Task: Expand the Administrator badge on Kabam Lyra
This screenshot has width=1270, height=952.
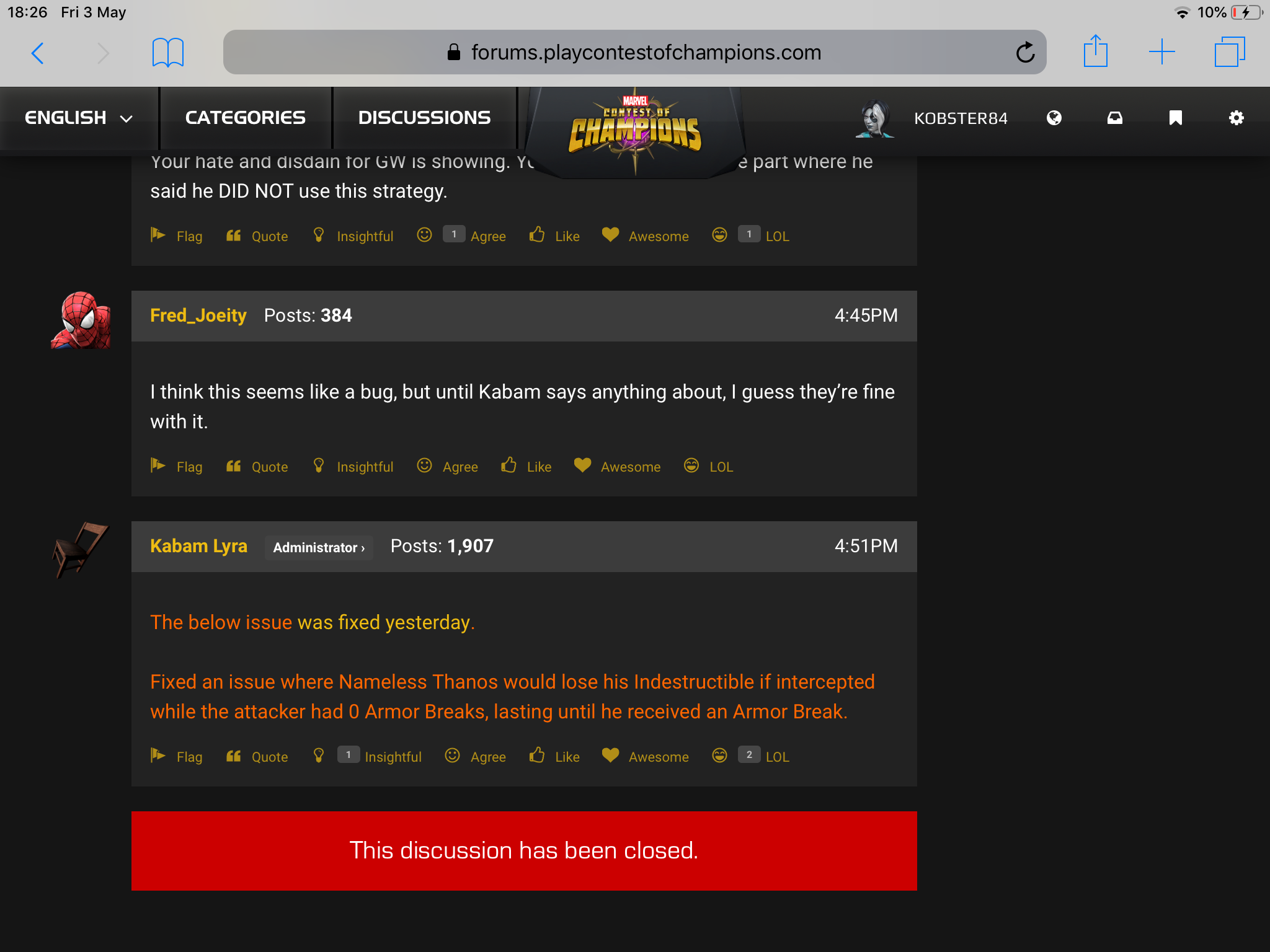Action: 319,547
